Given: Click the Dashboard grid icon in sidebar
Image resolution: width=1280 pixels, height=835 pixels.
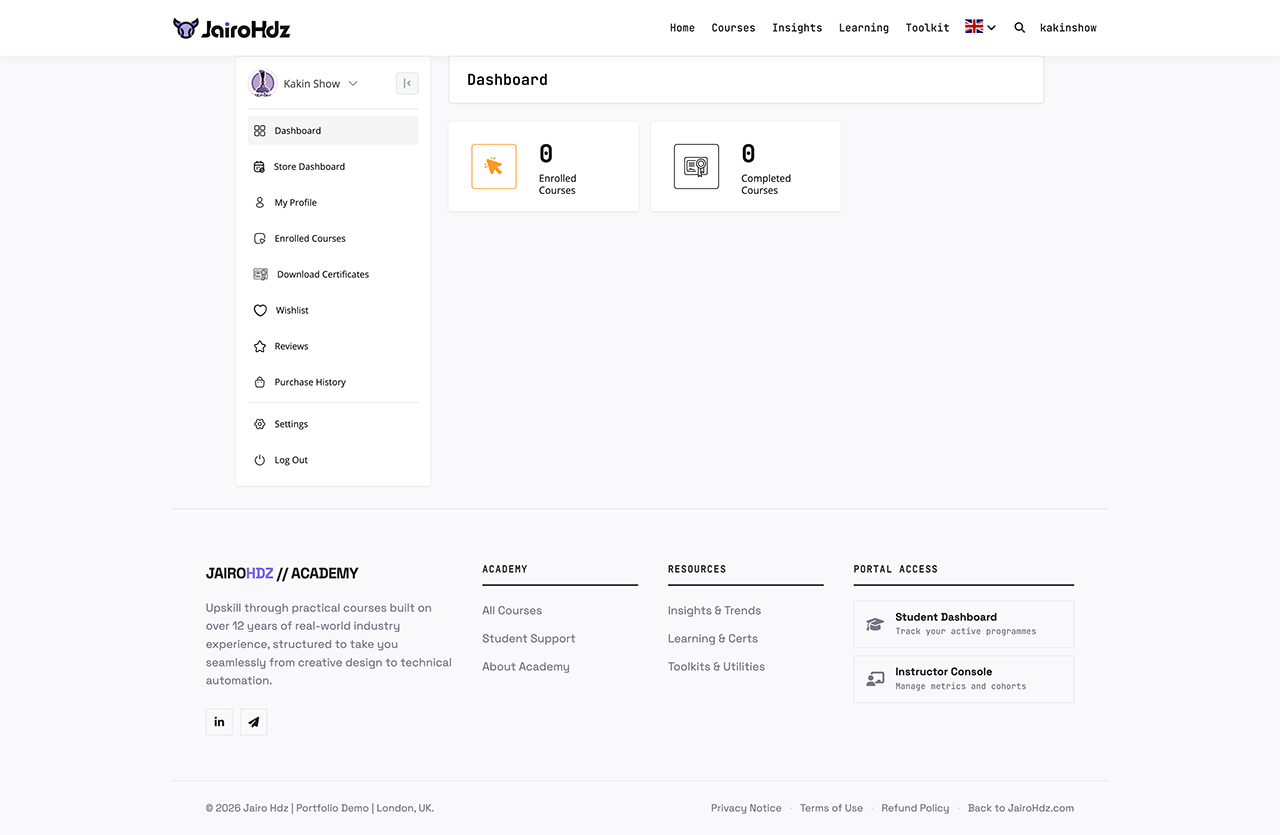Looking at the screenshot, I should [260, 131].
